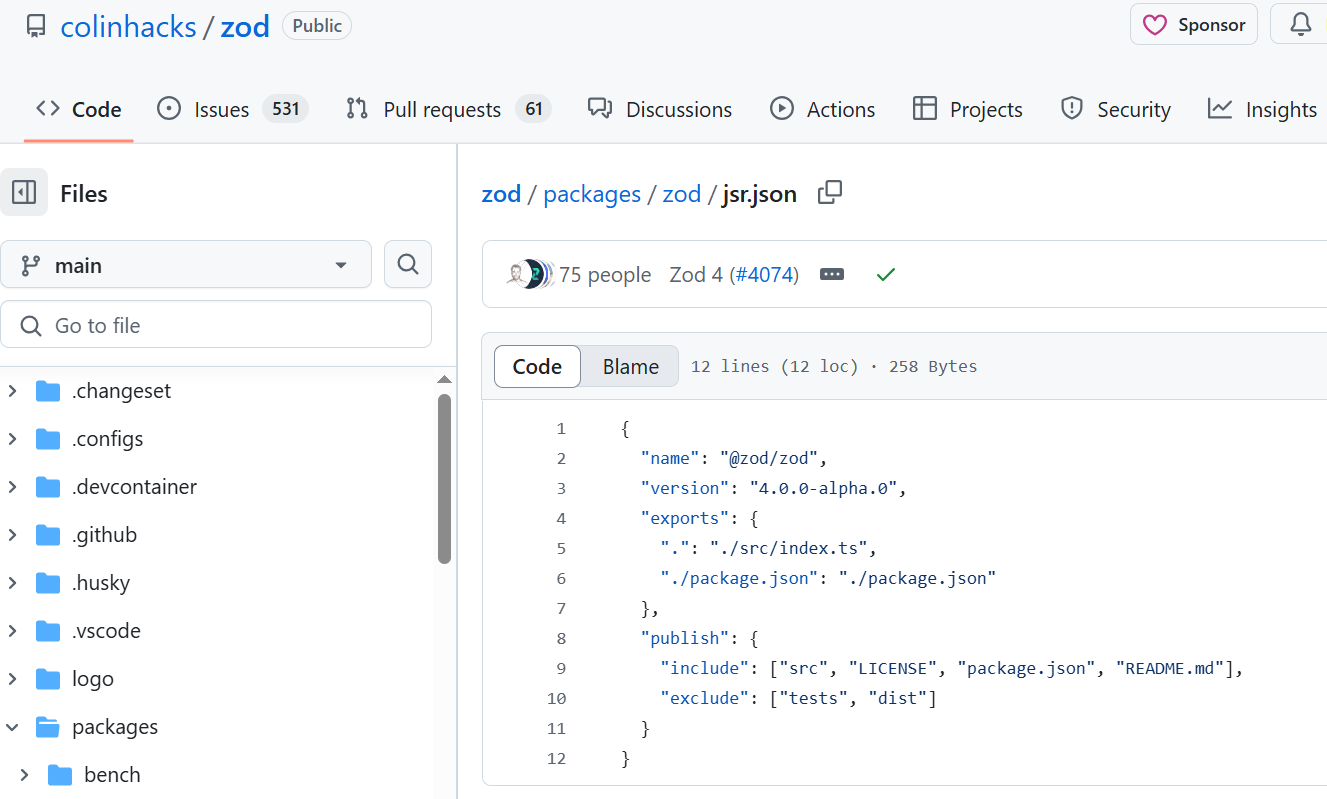Click the Public visibility label
Viewport: 1327px width, 799px height.
317,26
